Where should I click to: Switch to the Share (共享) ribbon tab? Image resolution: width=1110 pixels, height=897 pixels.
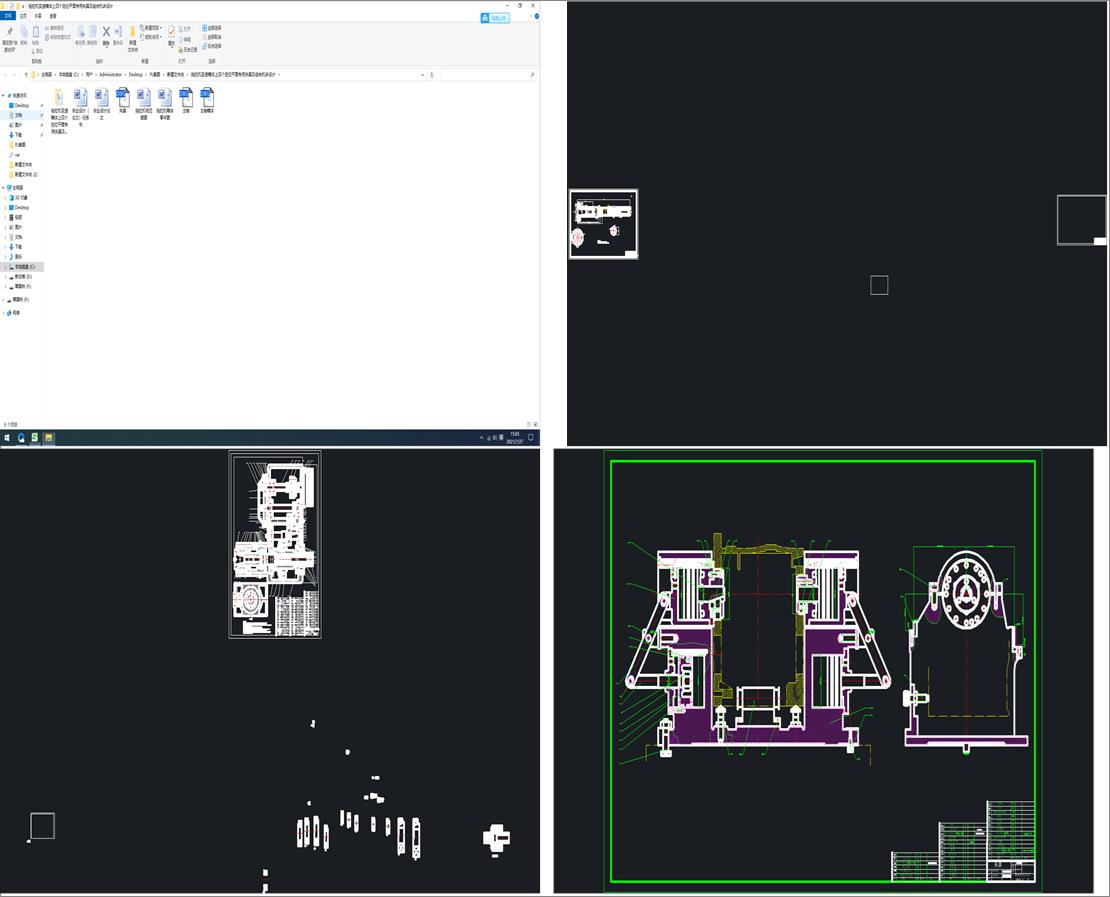pyautogui.click(x=38, y=16)
